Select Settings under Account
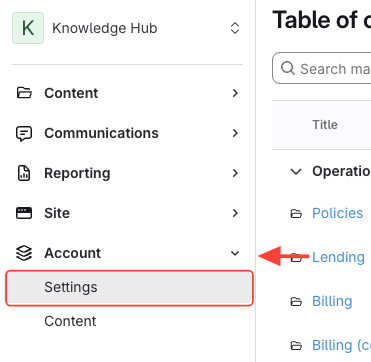Image resolution: width=371 pixels, height=362 pixels. coord(129,288)
